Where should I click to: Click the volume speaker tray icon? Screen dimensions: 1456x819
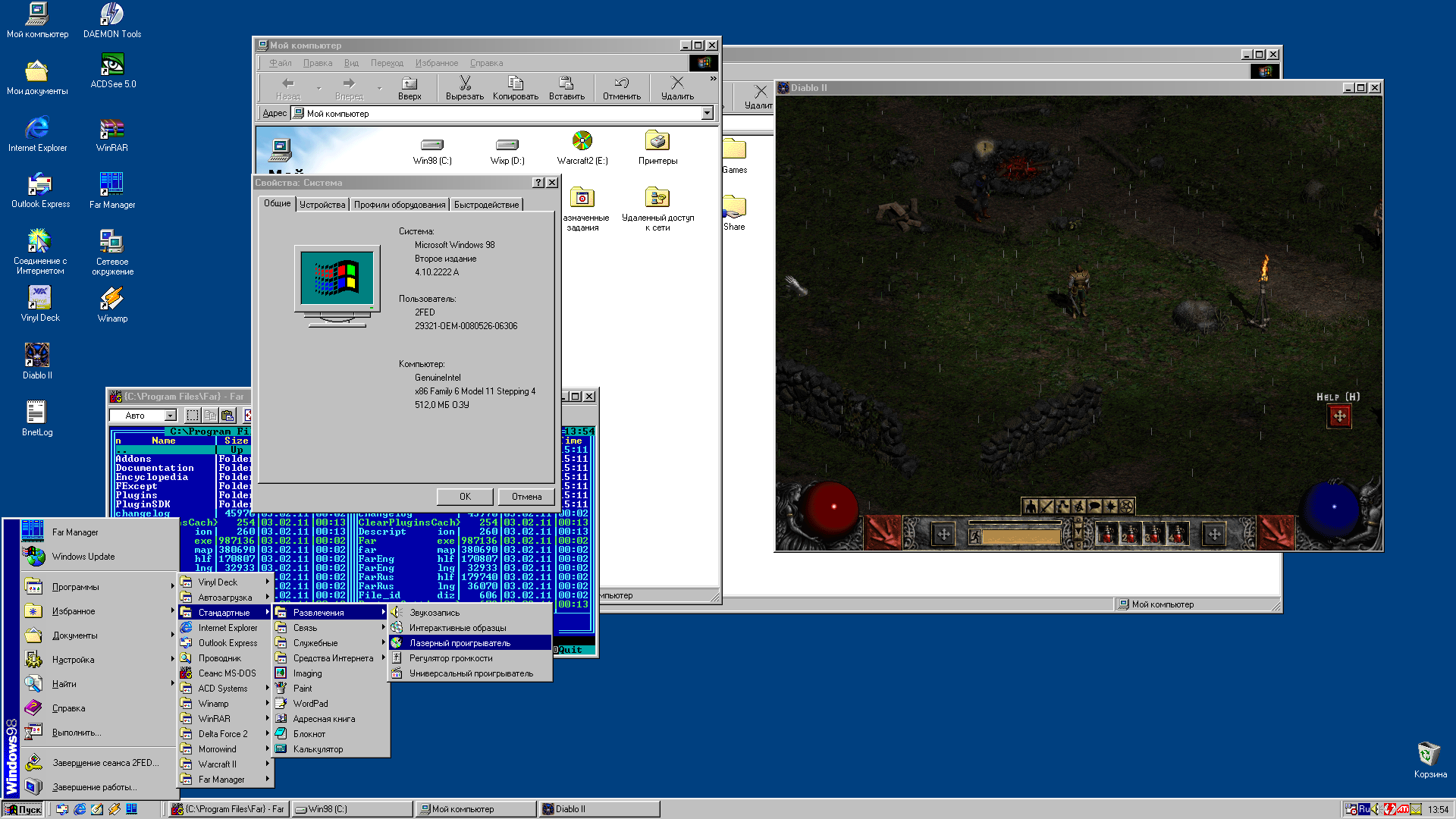point(1376,809)
